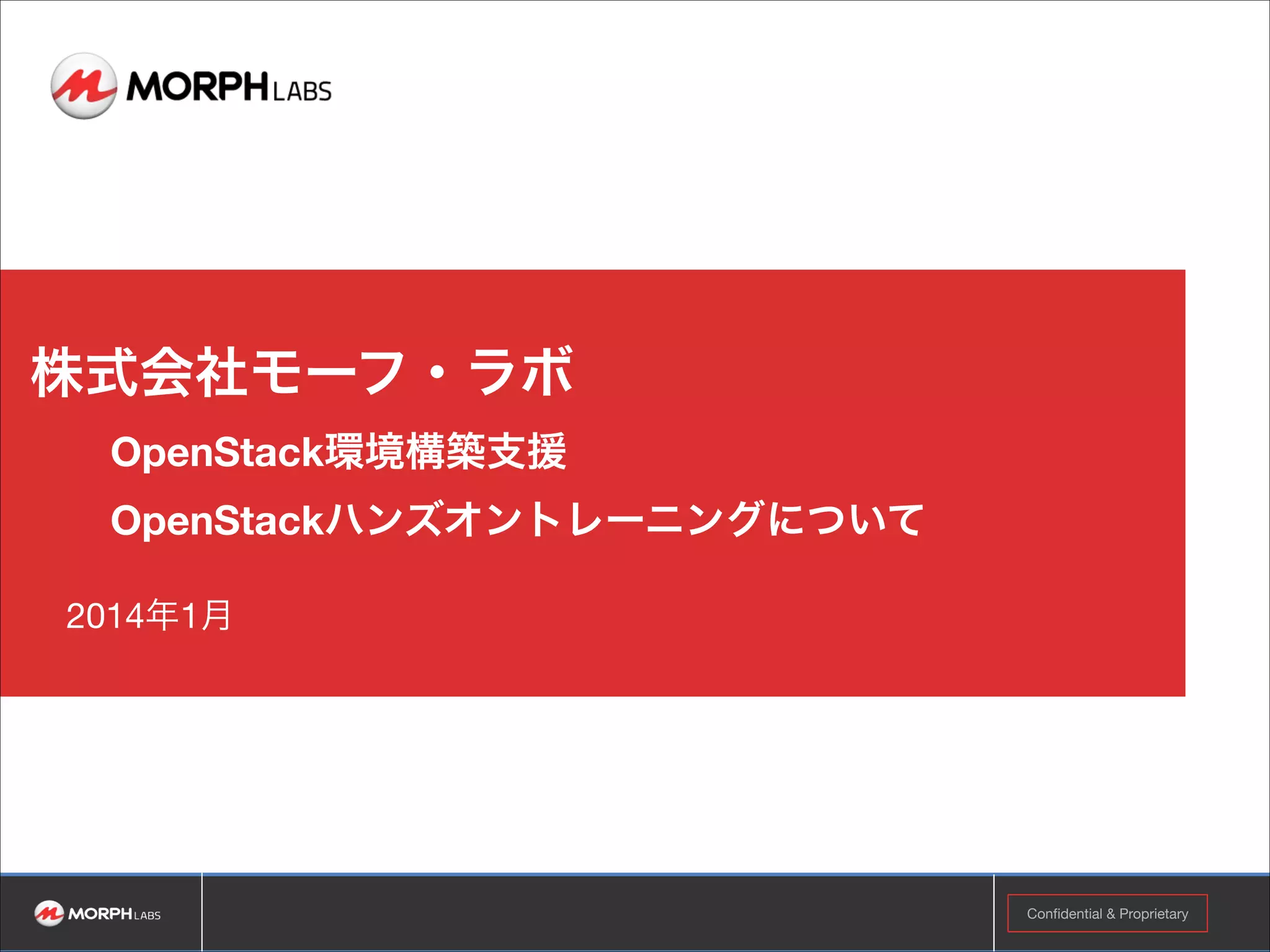Click the empty dark center footer section
1270x952 pixels.
tap(597, 914)
